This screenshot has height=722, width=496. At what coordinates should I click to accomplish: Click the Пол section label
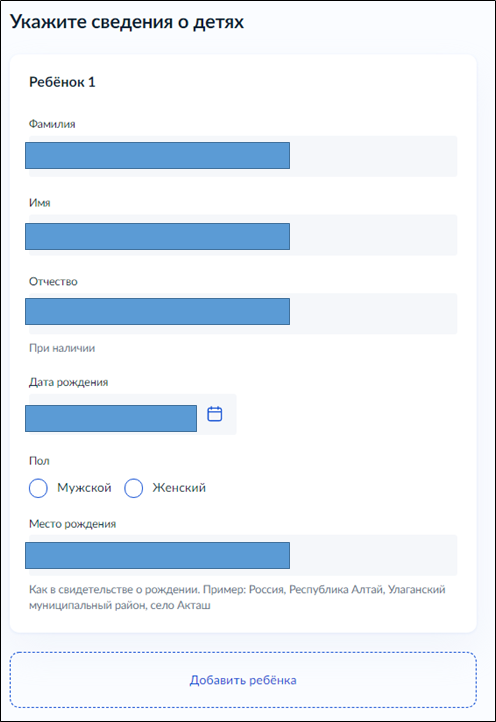tap(39, 461)
